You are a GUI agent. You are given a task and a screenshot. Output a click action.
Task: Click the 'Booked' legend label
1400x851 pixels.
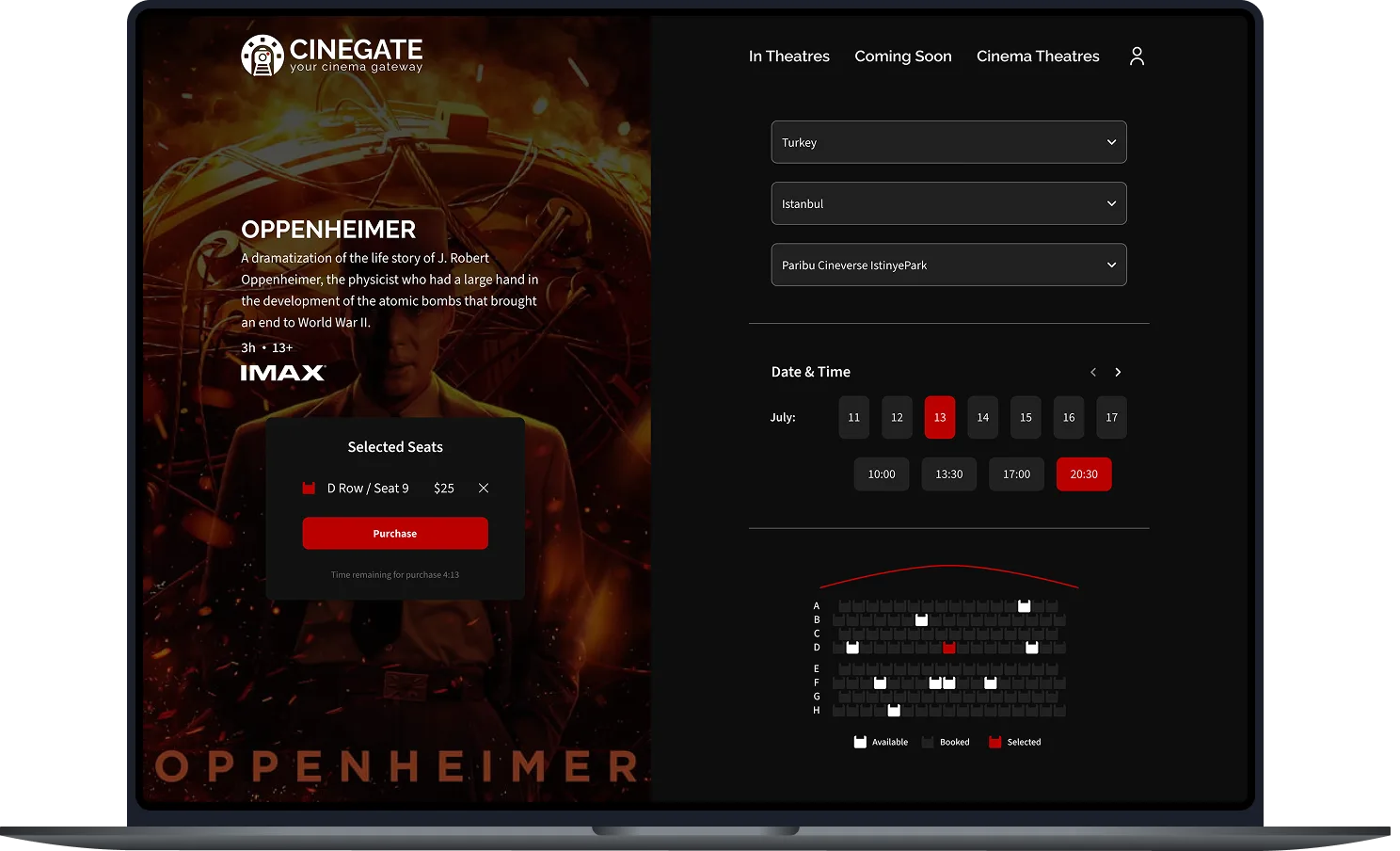coord(954,742)
